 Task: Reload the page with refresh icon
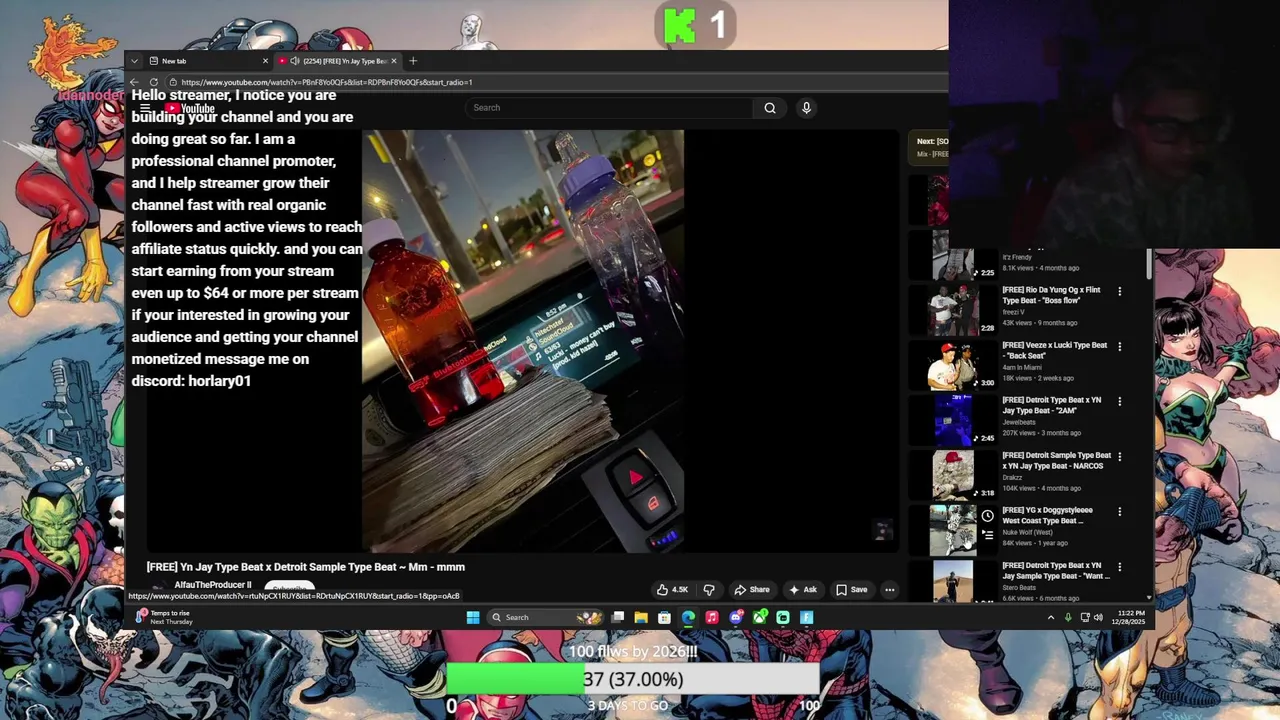(154, 82)
